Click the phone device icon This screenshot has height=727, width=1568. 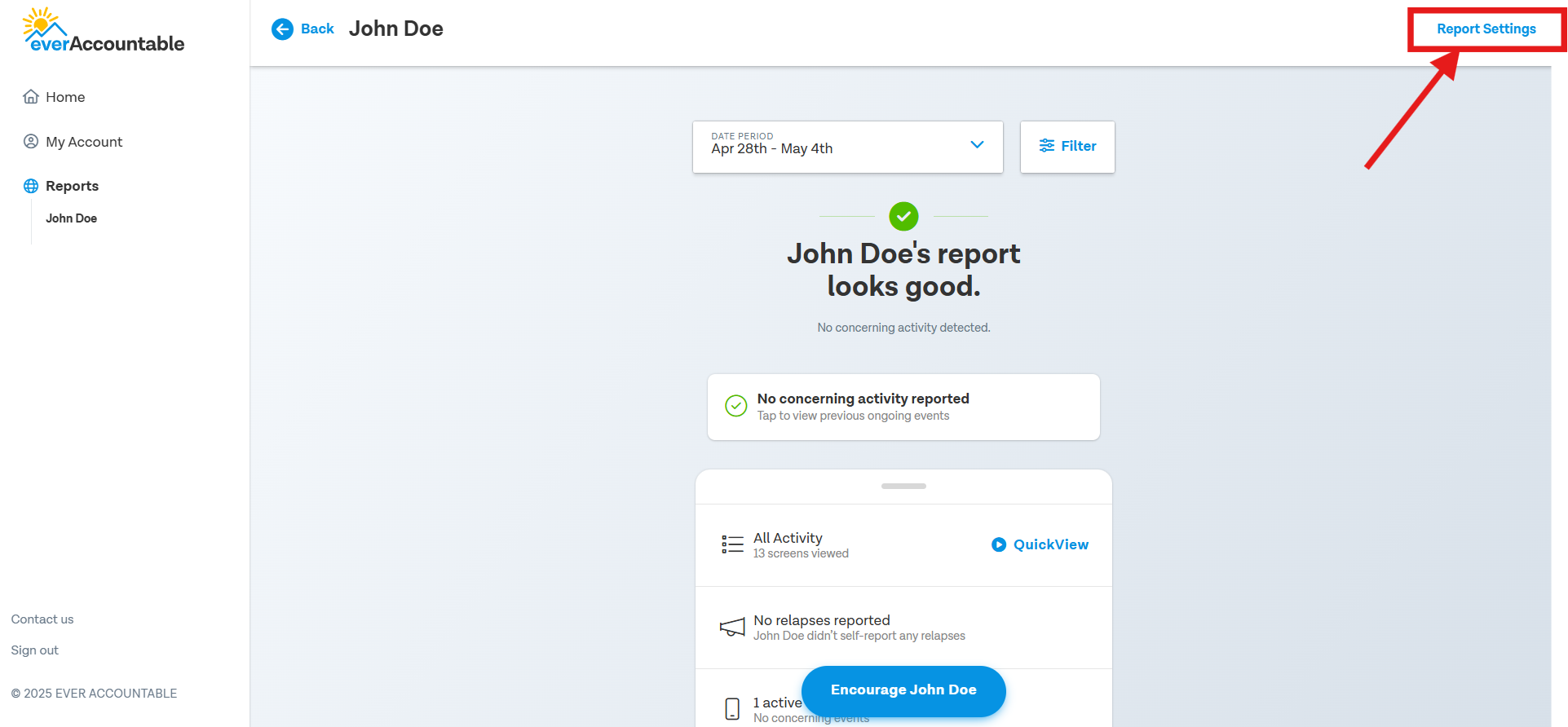point(732,708)
